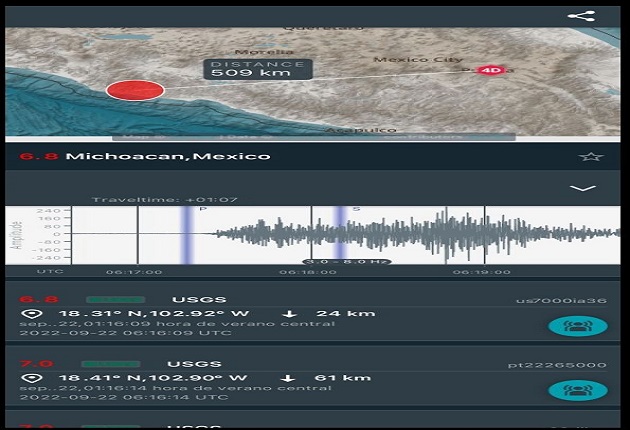Tap the 06:18:00 time axis label

[308, 272]
